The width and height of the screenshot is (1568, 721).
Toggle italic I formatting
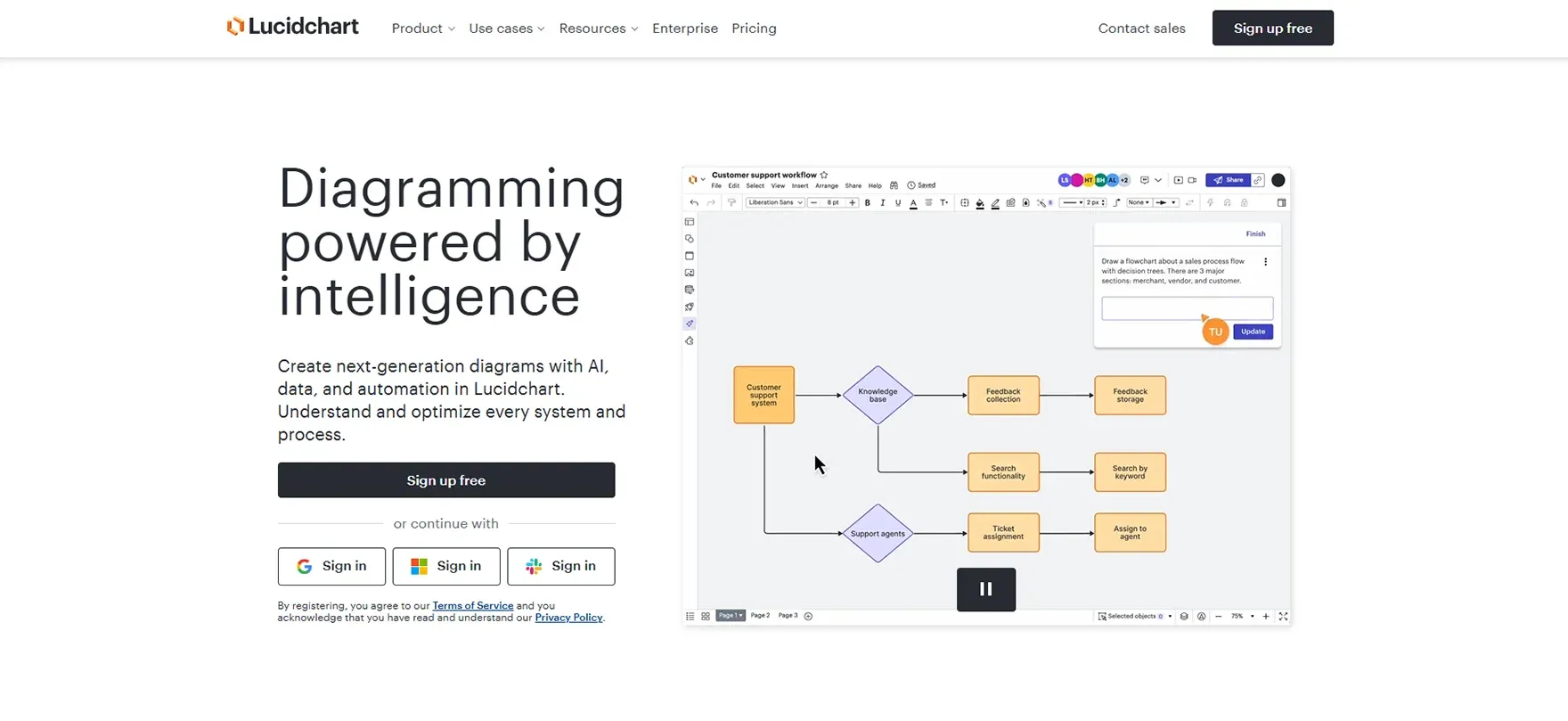pyautogui.click(x=883, y=202)
